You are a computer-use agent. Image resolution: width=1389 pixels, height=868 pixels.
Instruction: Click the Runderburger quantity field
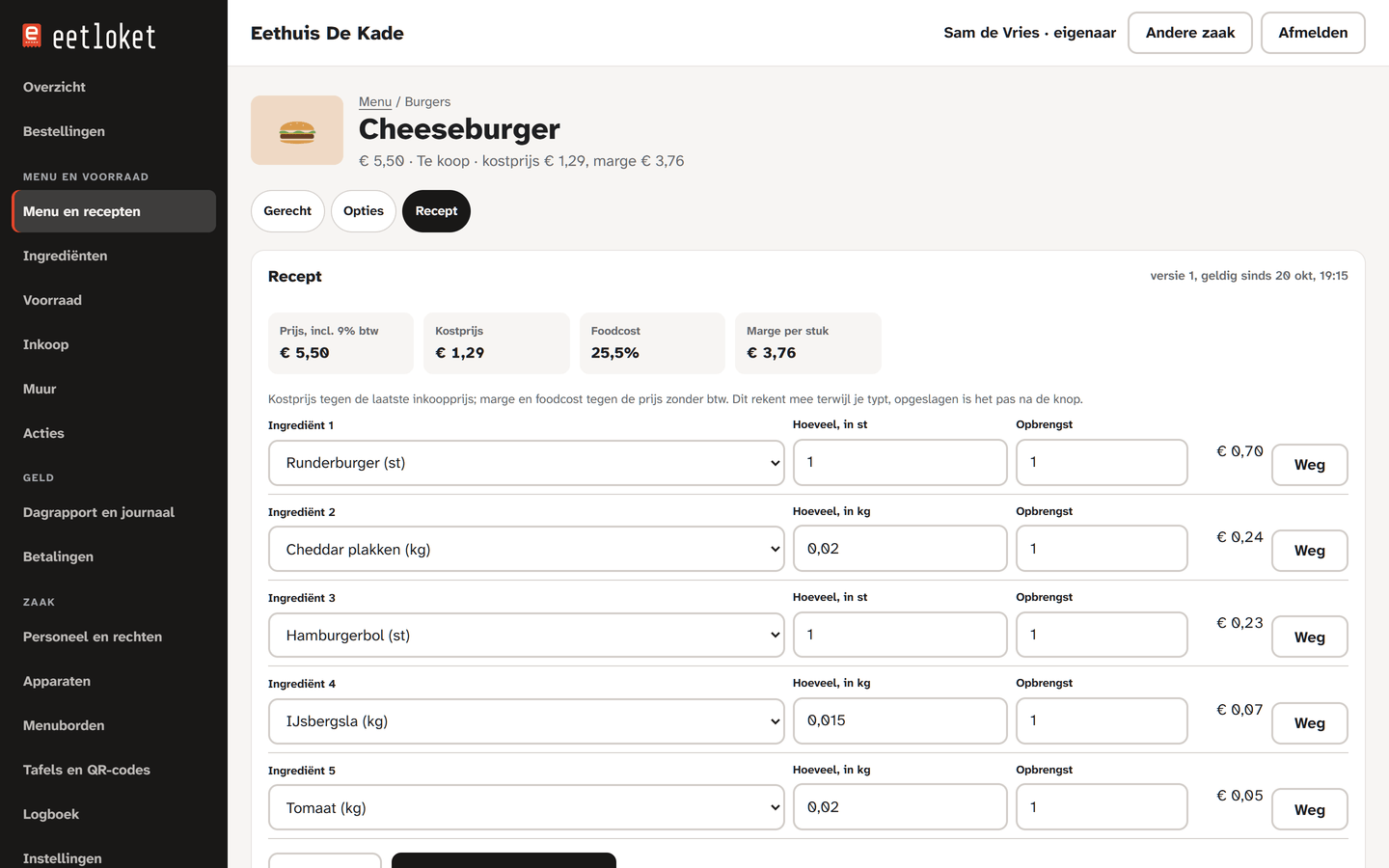pyautogui.click(x=900, y=463)
